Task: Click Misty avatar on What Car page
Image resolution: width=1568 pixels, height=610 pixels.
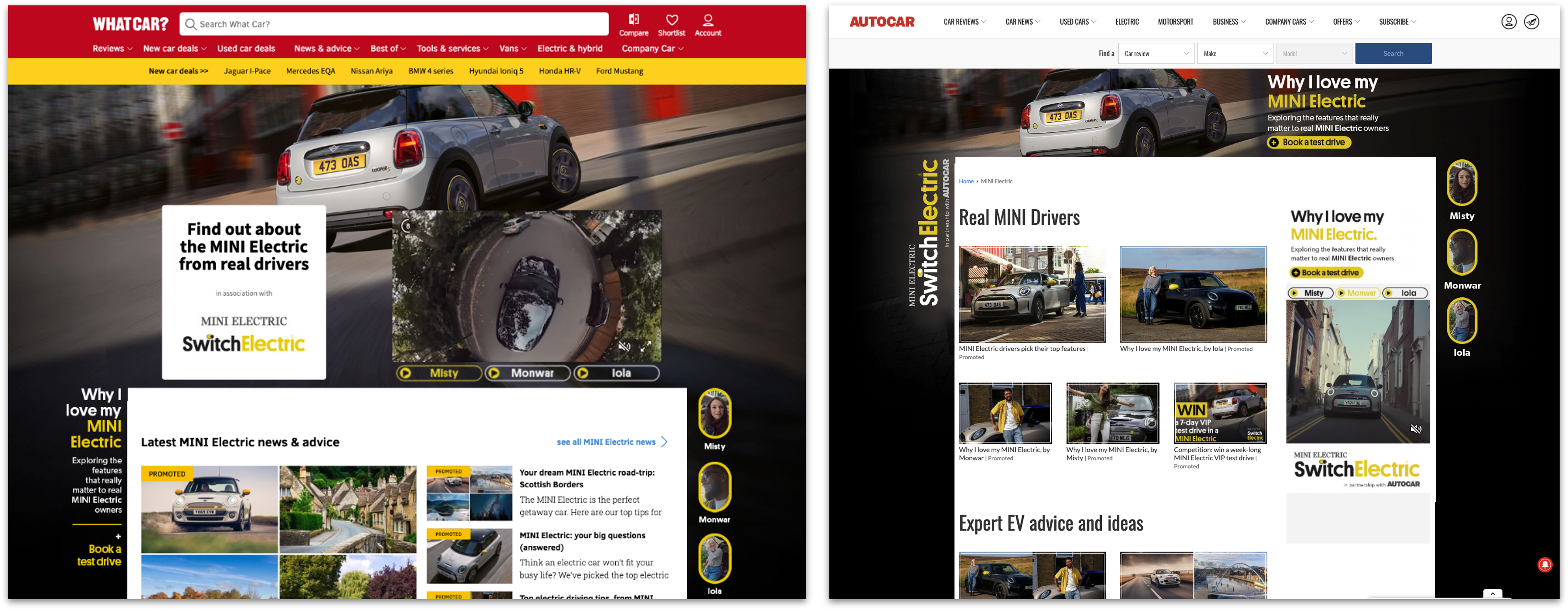Action: pos(714,414)
